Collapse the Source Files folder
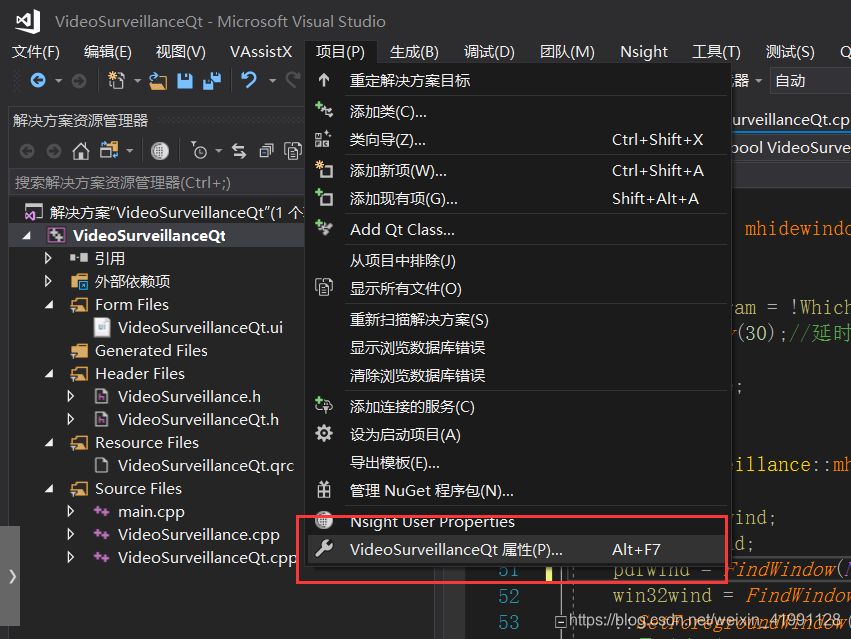The width and height of the screenshot is (851, 639). pyautogui.click(x=49, y=489)
